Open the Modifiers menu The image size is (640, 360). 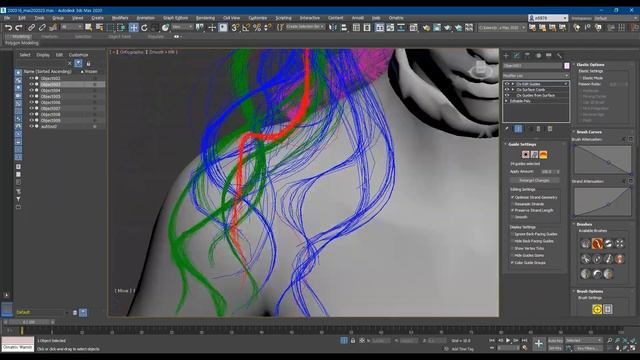click(x=120, y=18)
